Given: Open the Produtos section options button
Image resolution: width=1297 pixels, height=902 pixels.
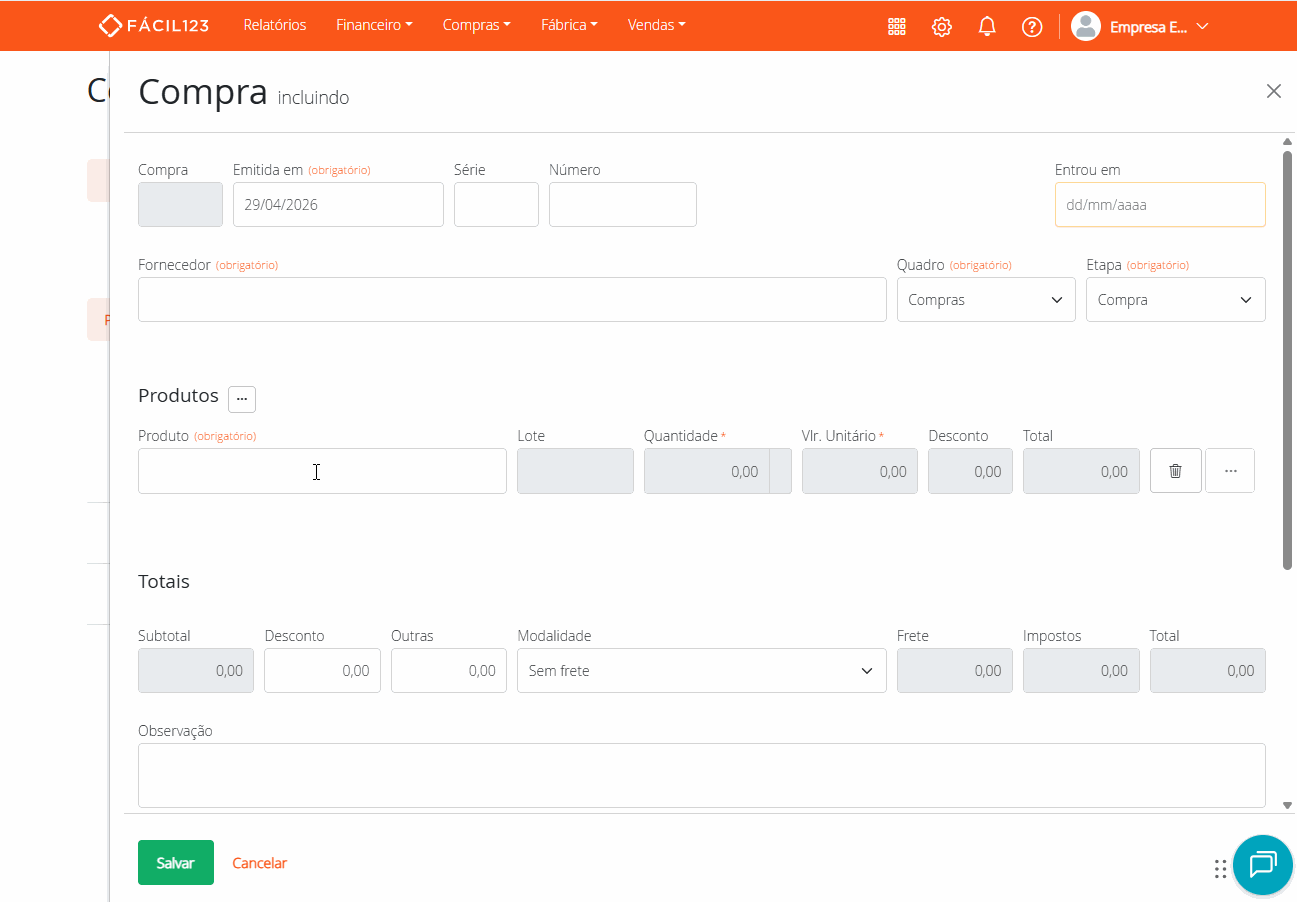Looking at the screenshot, I should [242, 399].
